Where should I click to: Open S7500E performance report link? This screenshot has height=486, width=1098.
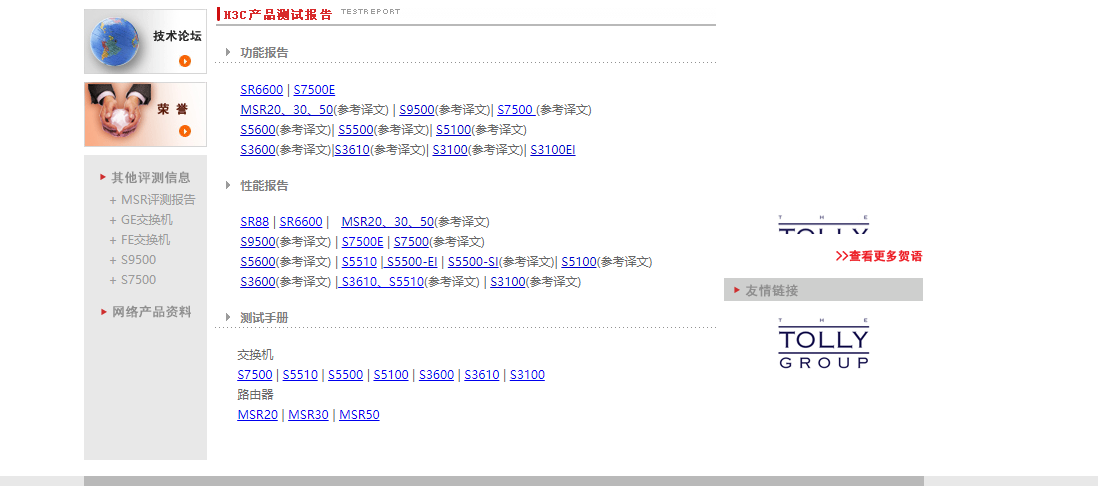pos(363,242)
